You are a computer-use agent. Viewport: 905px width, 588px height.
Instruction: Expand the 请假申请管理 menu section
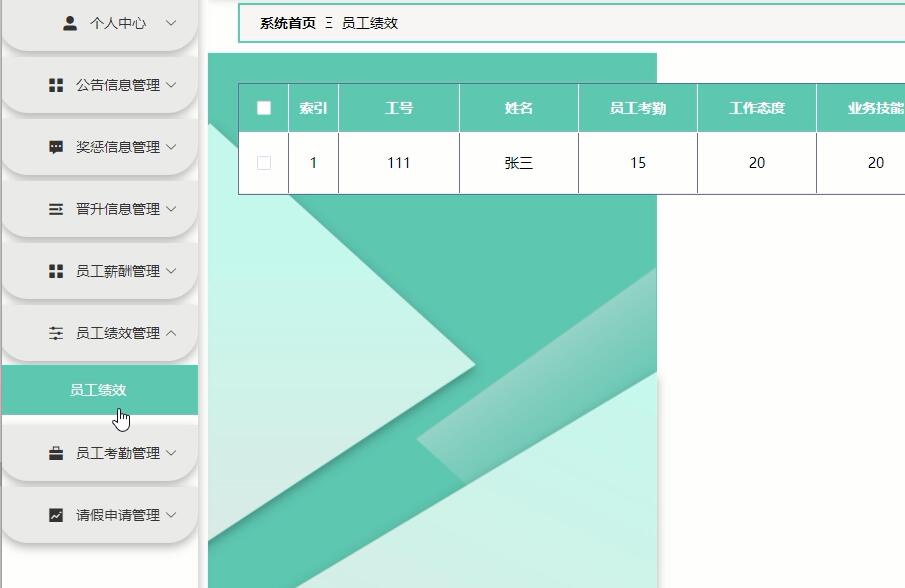pos(115,515)
